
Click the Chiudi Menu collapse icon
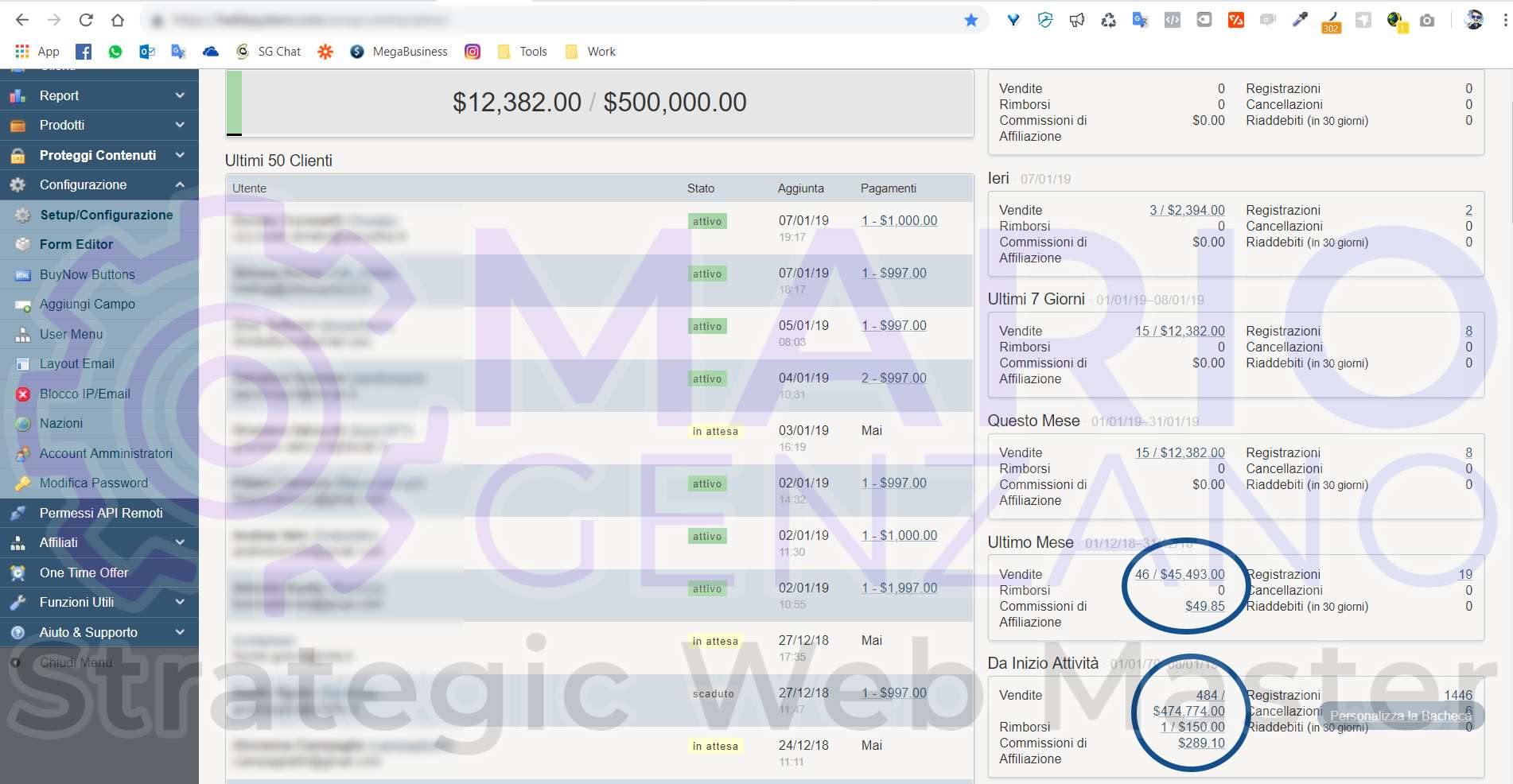[15, 662]
